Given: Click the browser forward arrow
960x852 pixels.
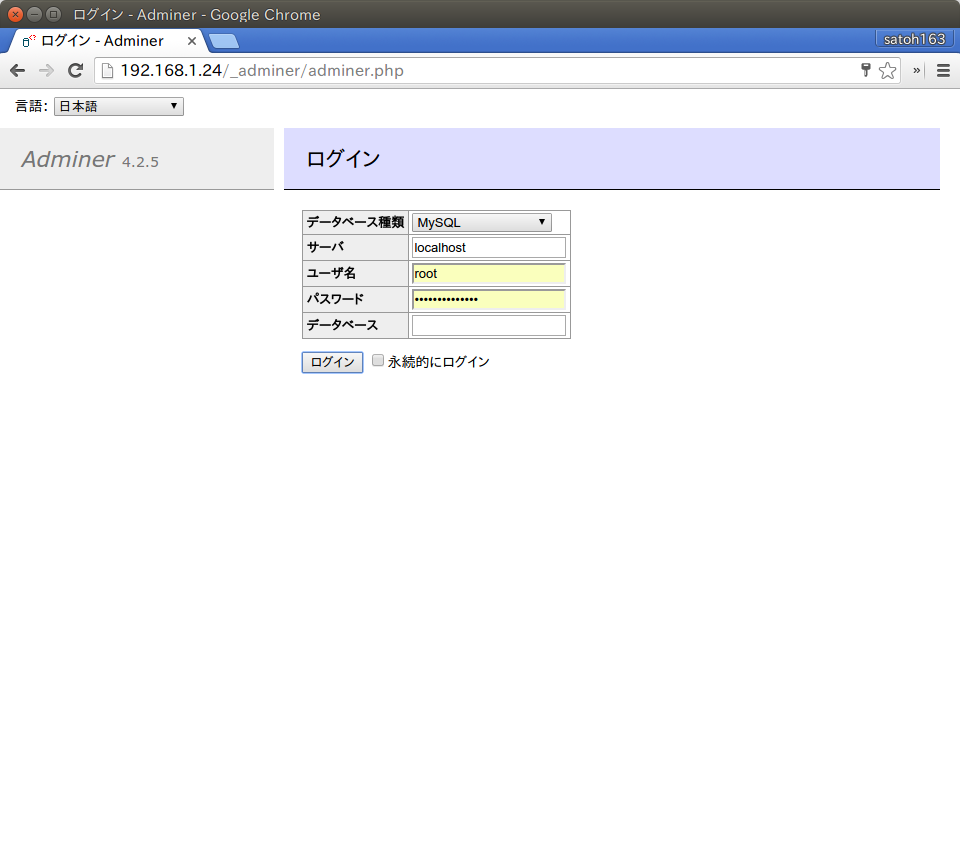Looking at the screenshot, I should [x=47, y=70].
